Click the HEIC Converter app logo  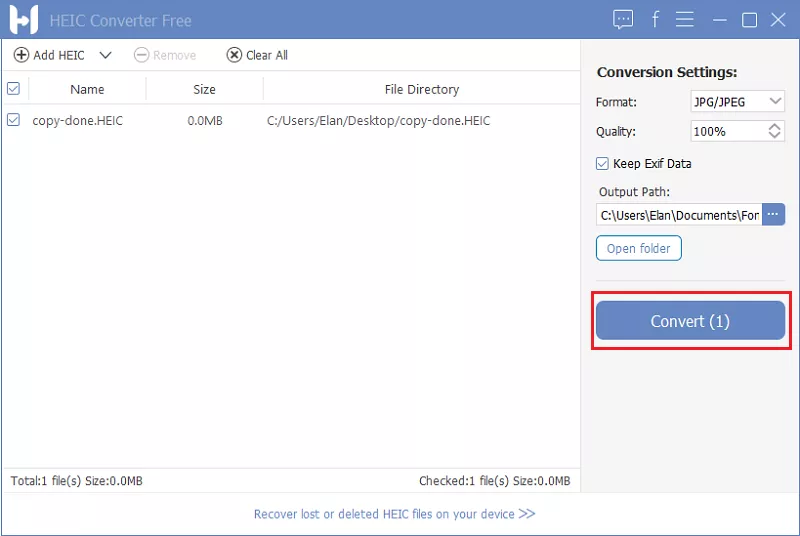point(22,19)
